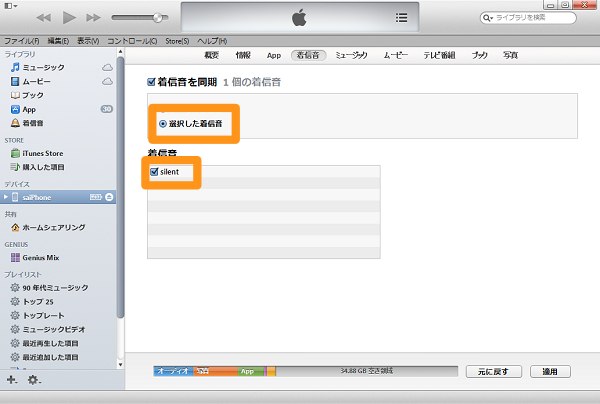Open iTunes Store in the sidebar

(42, 153)
